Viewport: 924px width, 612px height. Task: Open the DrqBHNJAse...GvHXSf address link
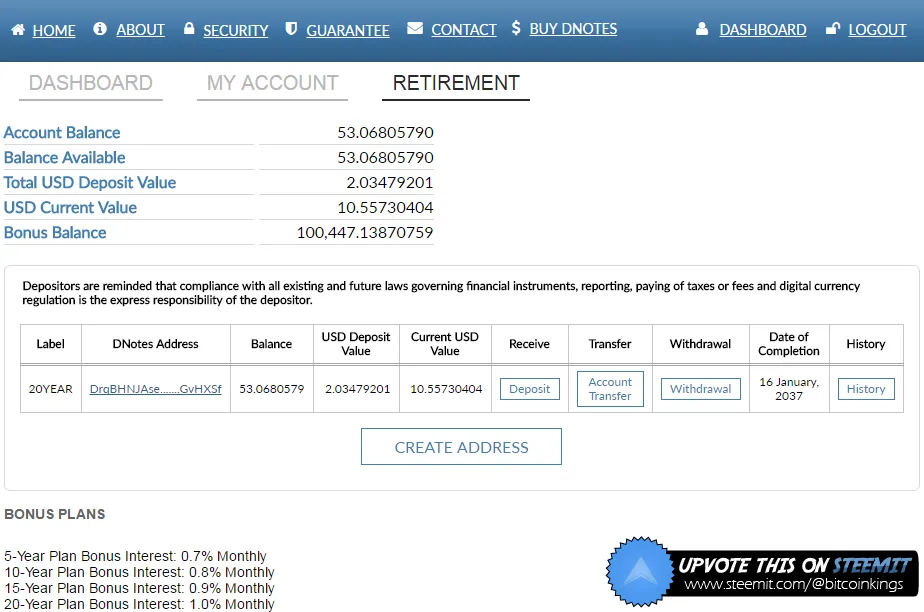point(156,389)
